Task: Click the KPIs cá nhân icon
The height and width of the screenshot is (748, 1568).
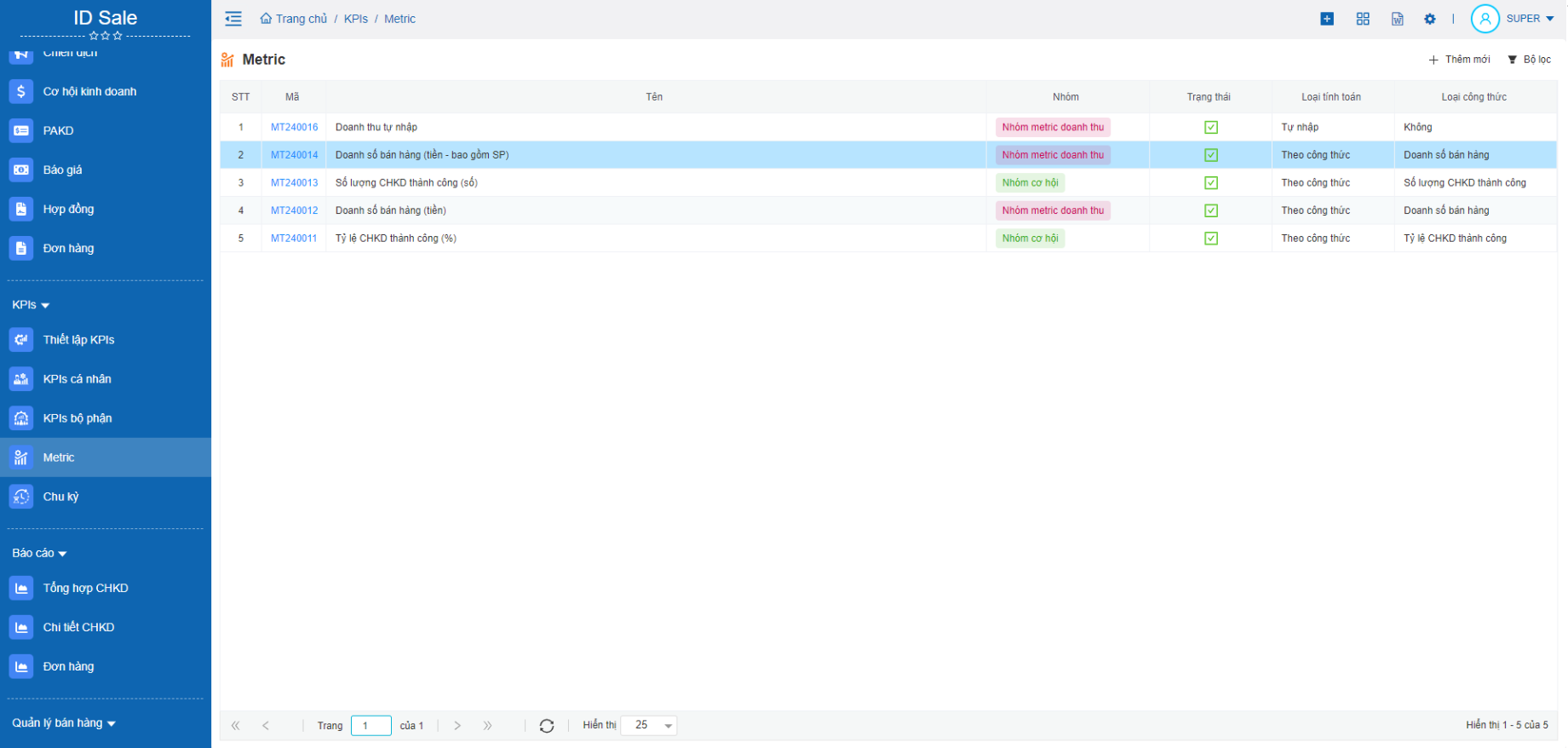Action: (x=21, y=378)
